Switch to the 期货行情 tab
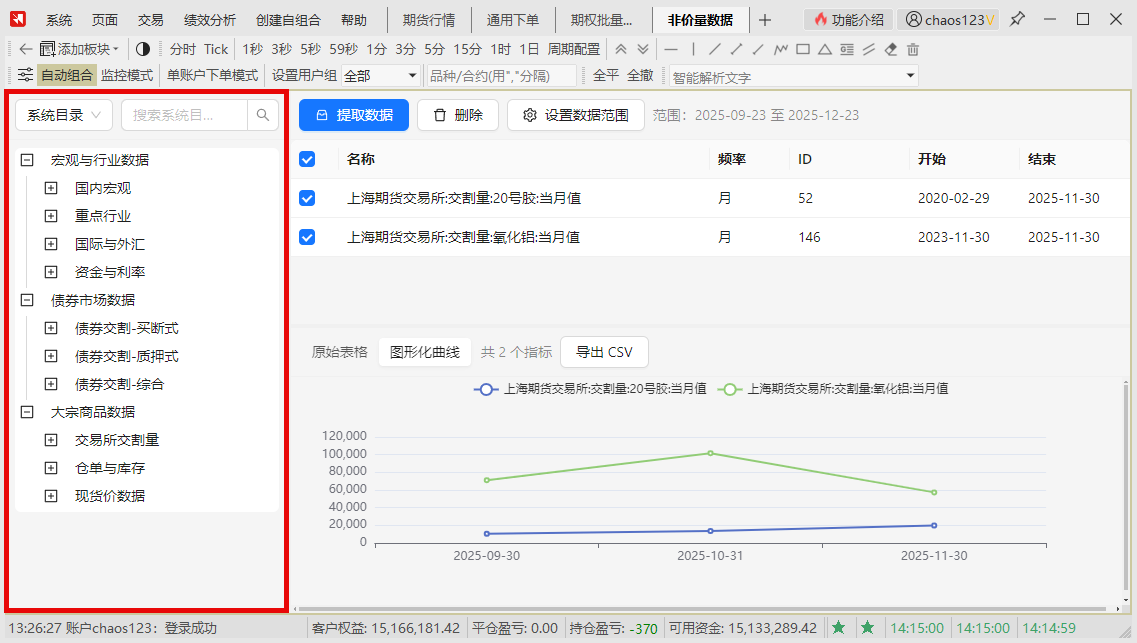Image resolution: width=1137 pixels, height=643 pixels. point(429,20)
